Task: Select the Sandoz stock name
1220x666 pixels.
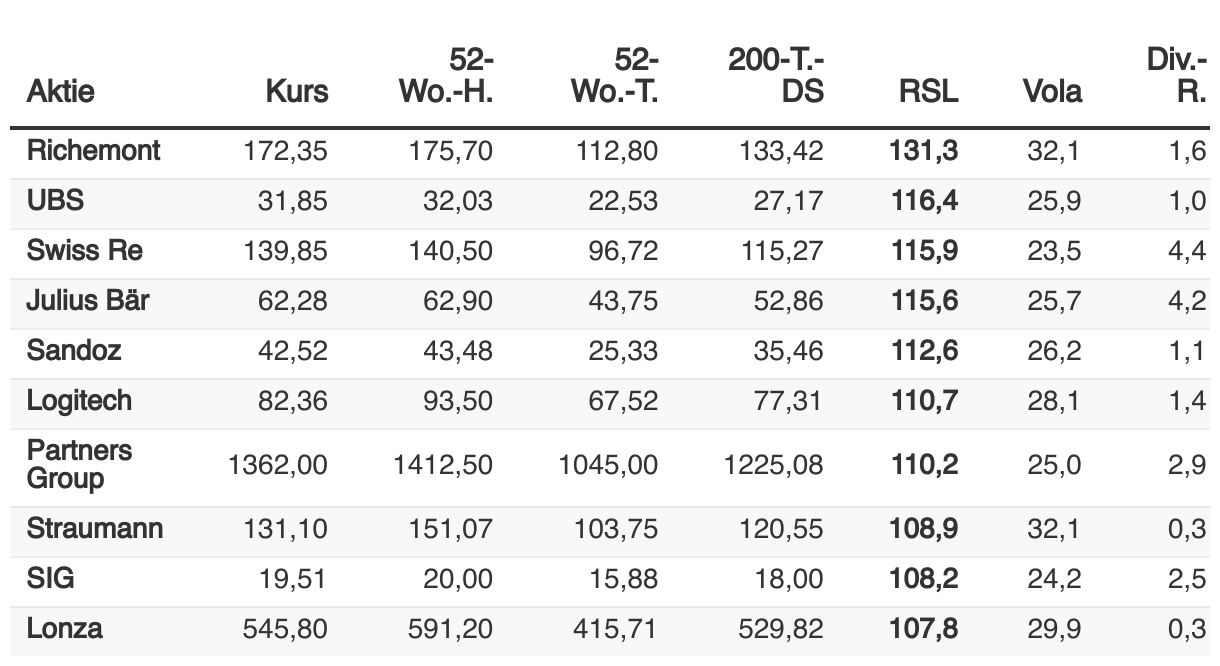Action: click(x=75, y=351)
